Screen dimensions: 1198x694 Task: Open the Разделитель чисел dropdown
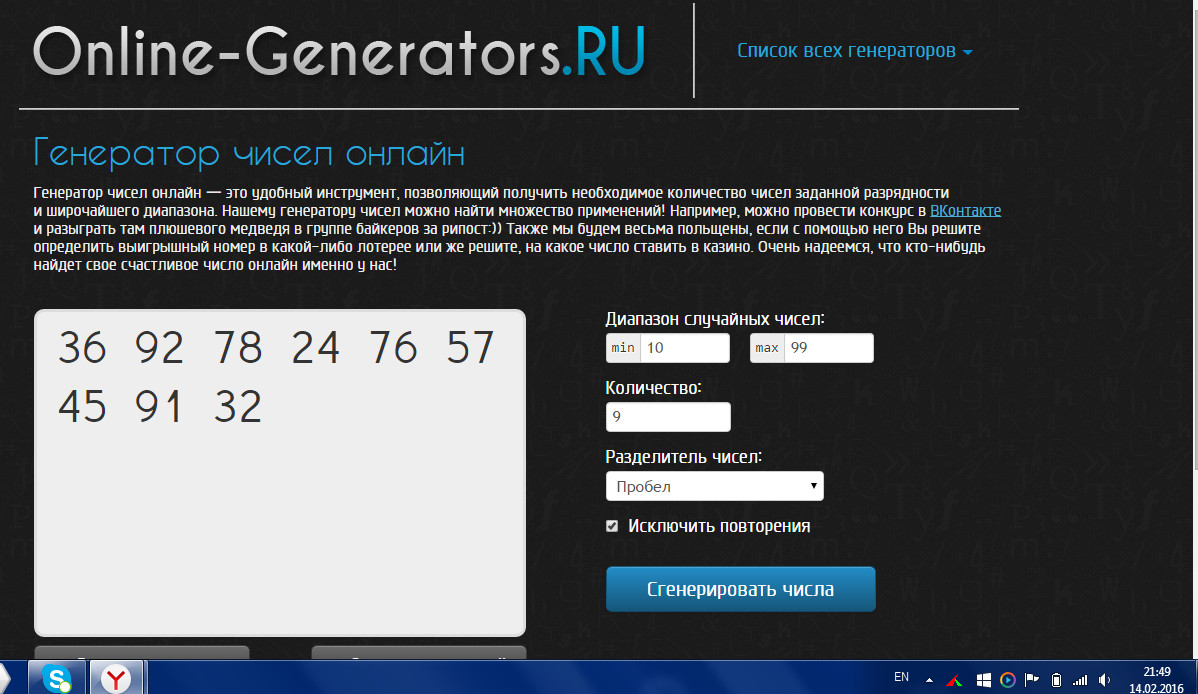[714, 486]
